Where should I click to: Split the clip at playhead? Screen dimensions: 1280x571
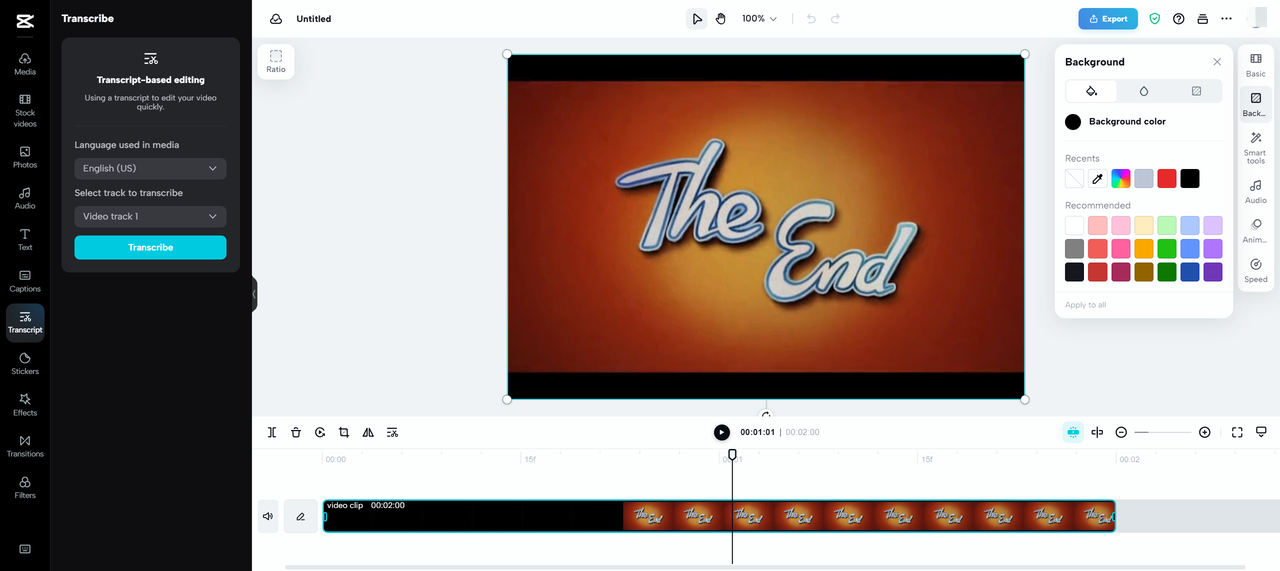(x=272, y=432)
